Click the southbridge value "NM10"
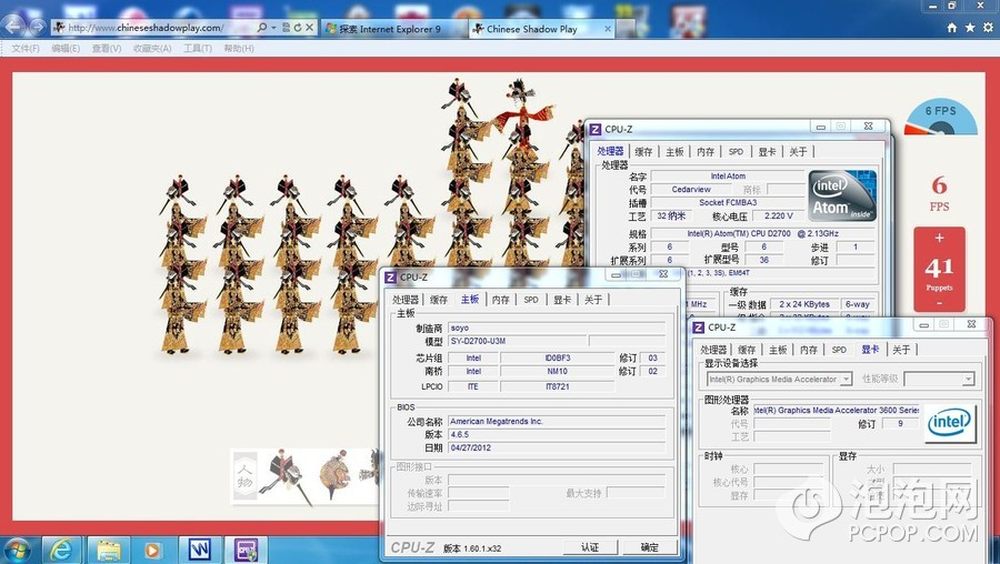Viewport: 1000px width, 564px height. pyautogui.click(x=557, y=371)
